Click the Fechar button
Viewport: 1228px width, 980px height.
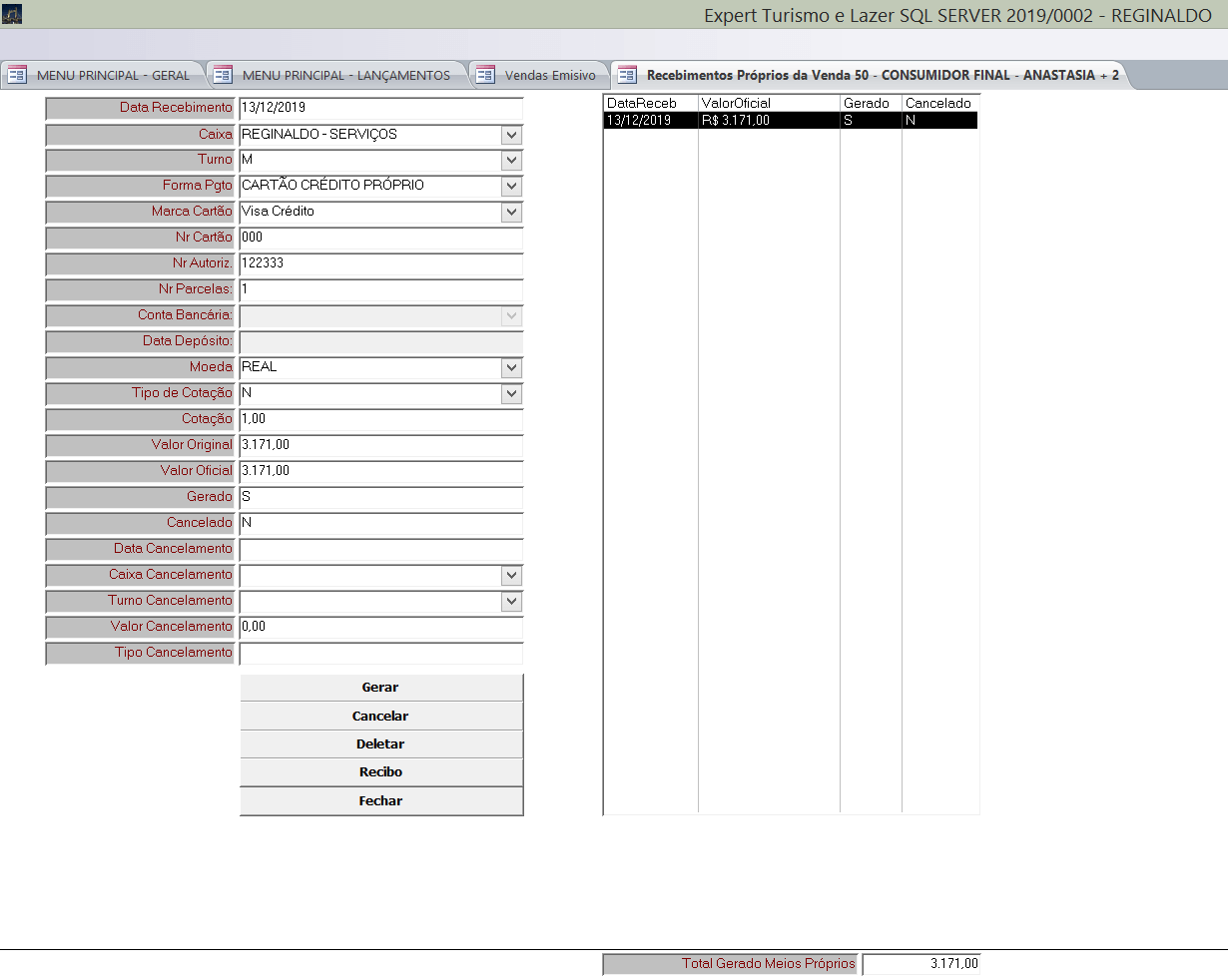pos(380,801)
